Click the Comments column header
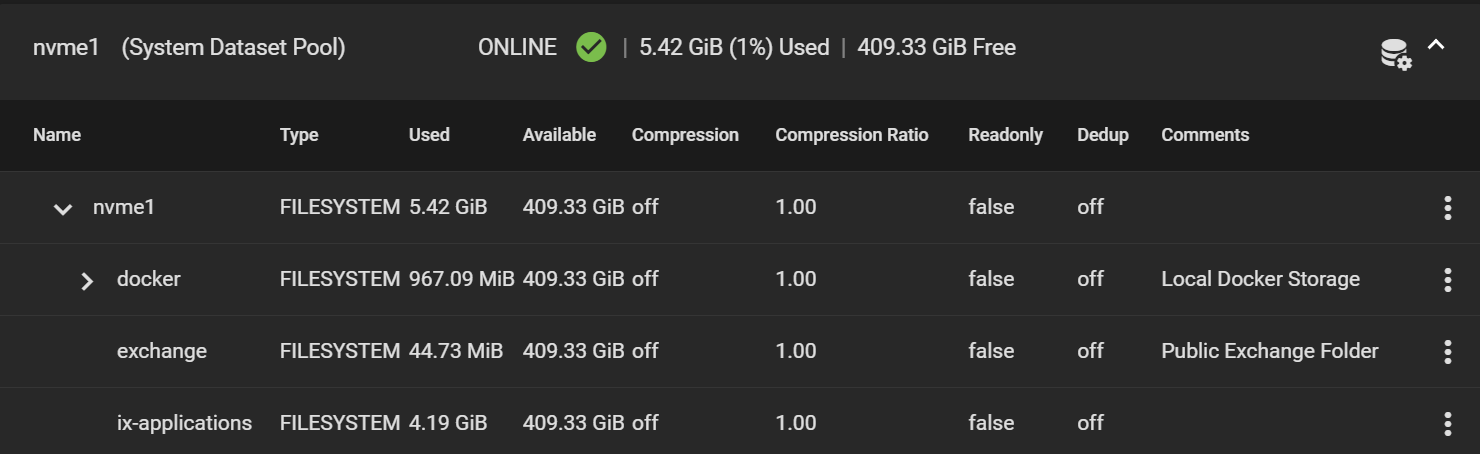The height and width of the screenshot is (454, 1480). (1205, 135)
